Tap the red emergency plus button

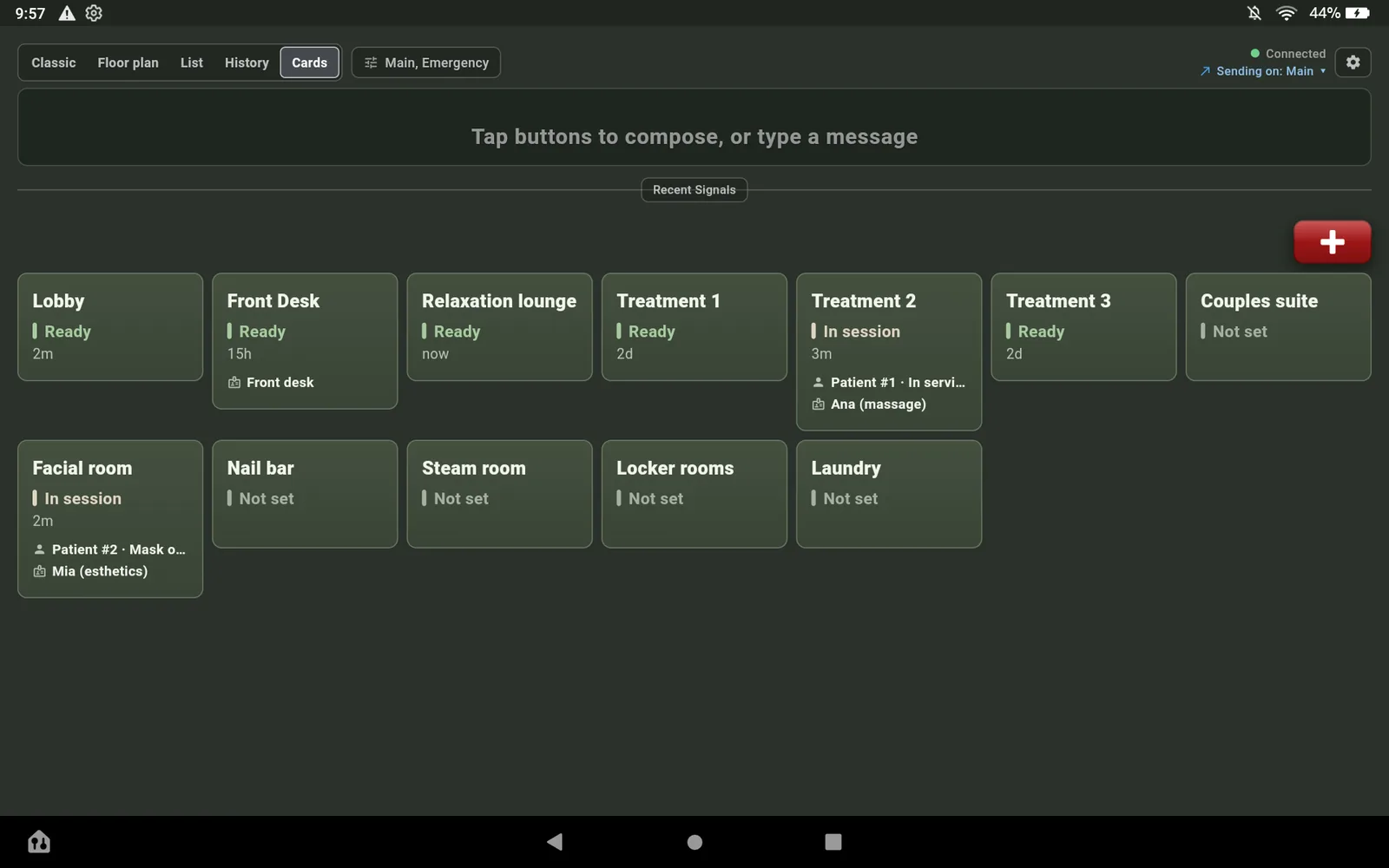tap(1332, 241)
